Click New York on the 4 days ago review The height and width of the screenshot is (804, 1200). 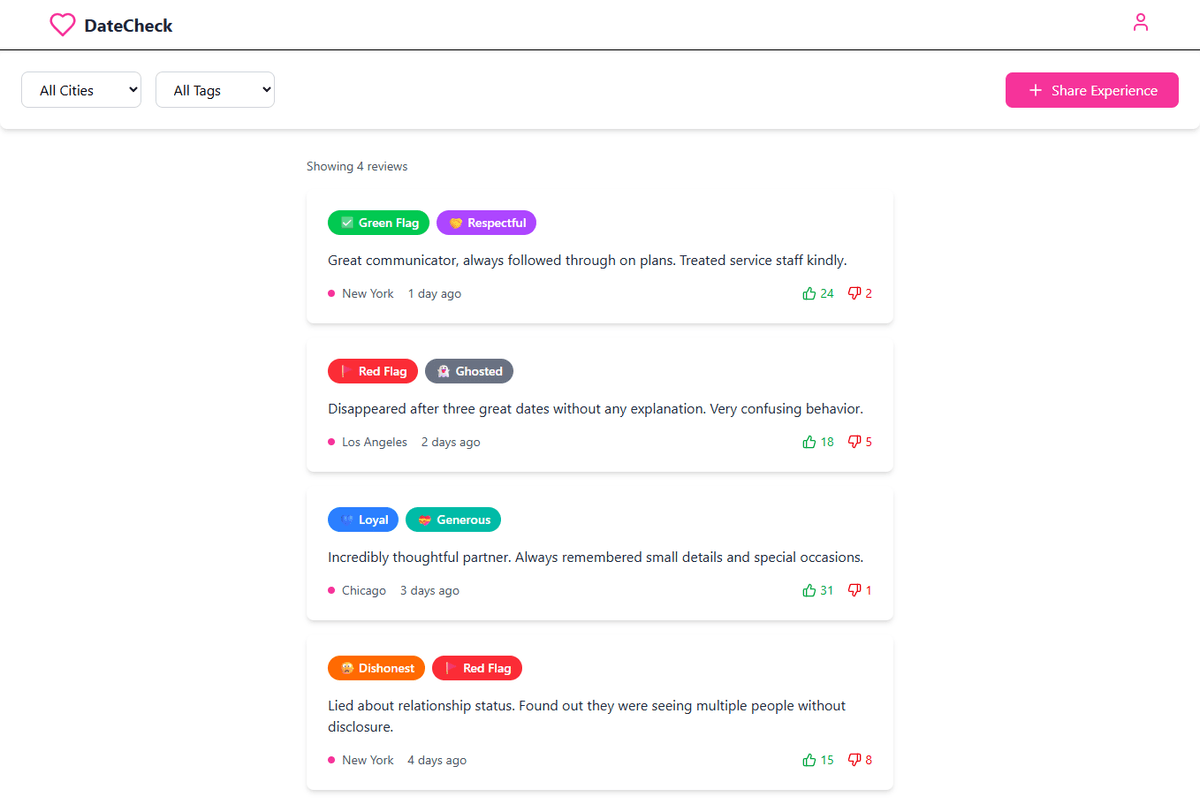coord(368,760)
